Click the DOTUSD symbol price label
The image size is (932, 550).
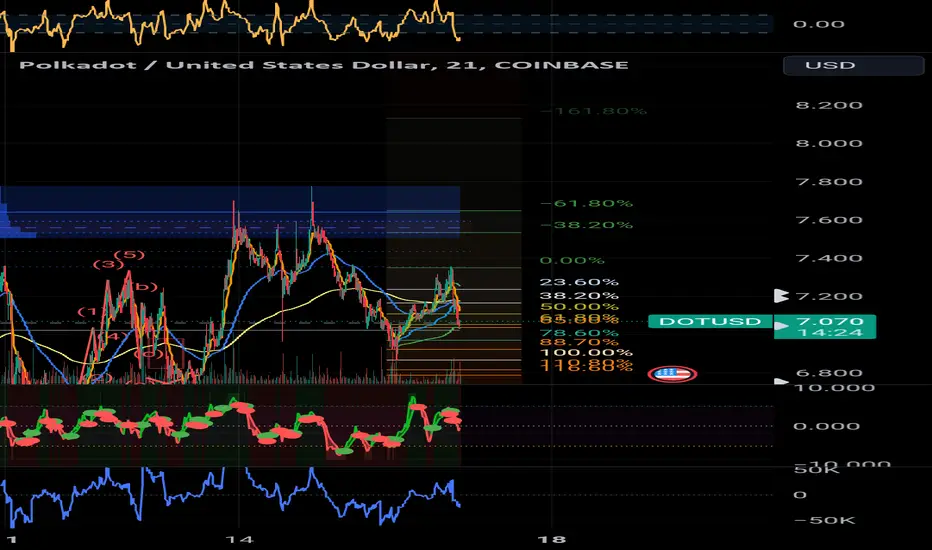(x=710, y=322)
